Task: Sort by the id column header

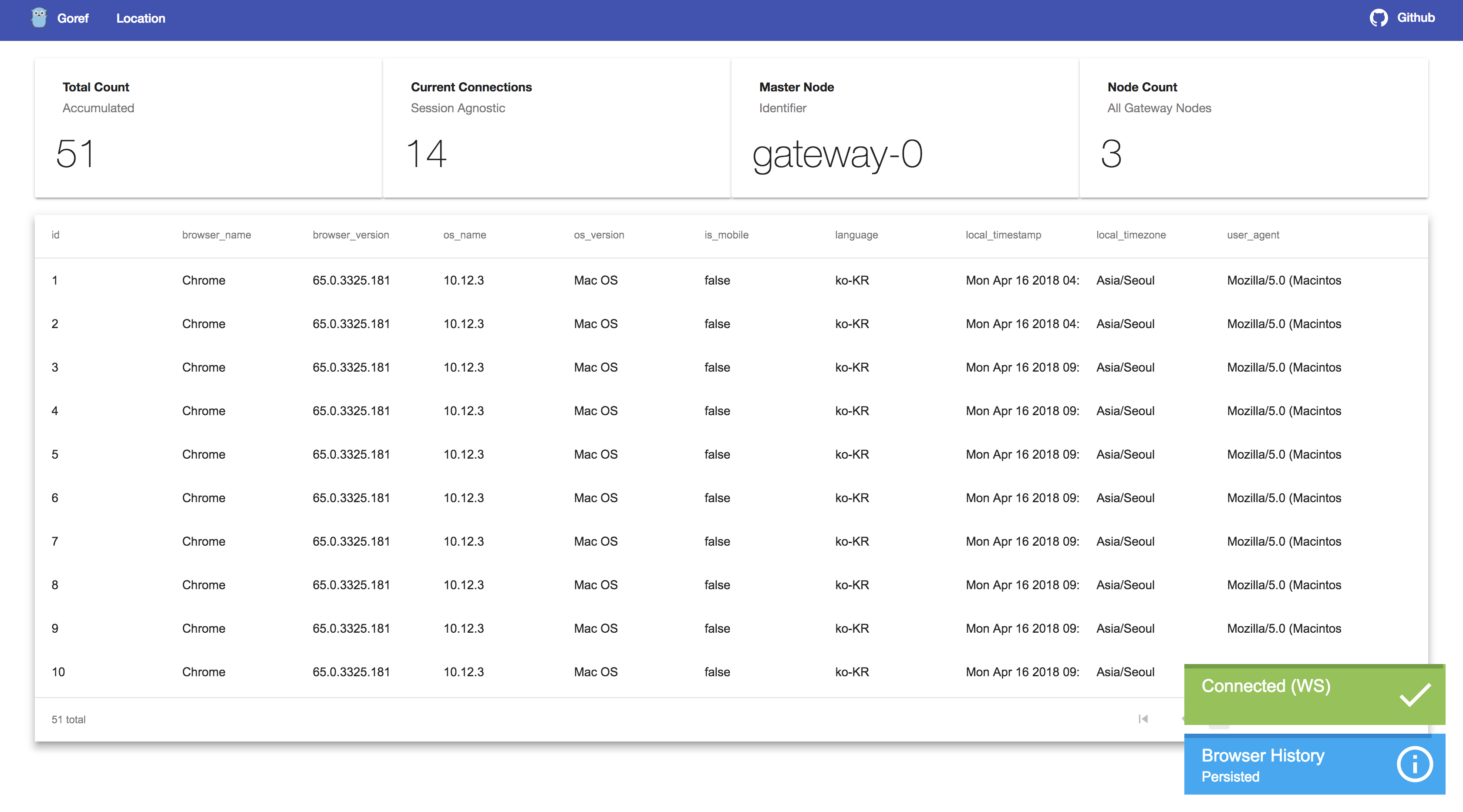Action: [55, 235]
